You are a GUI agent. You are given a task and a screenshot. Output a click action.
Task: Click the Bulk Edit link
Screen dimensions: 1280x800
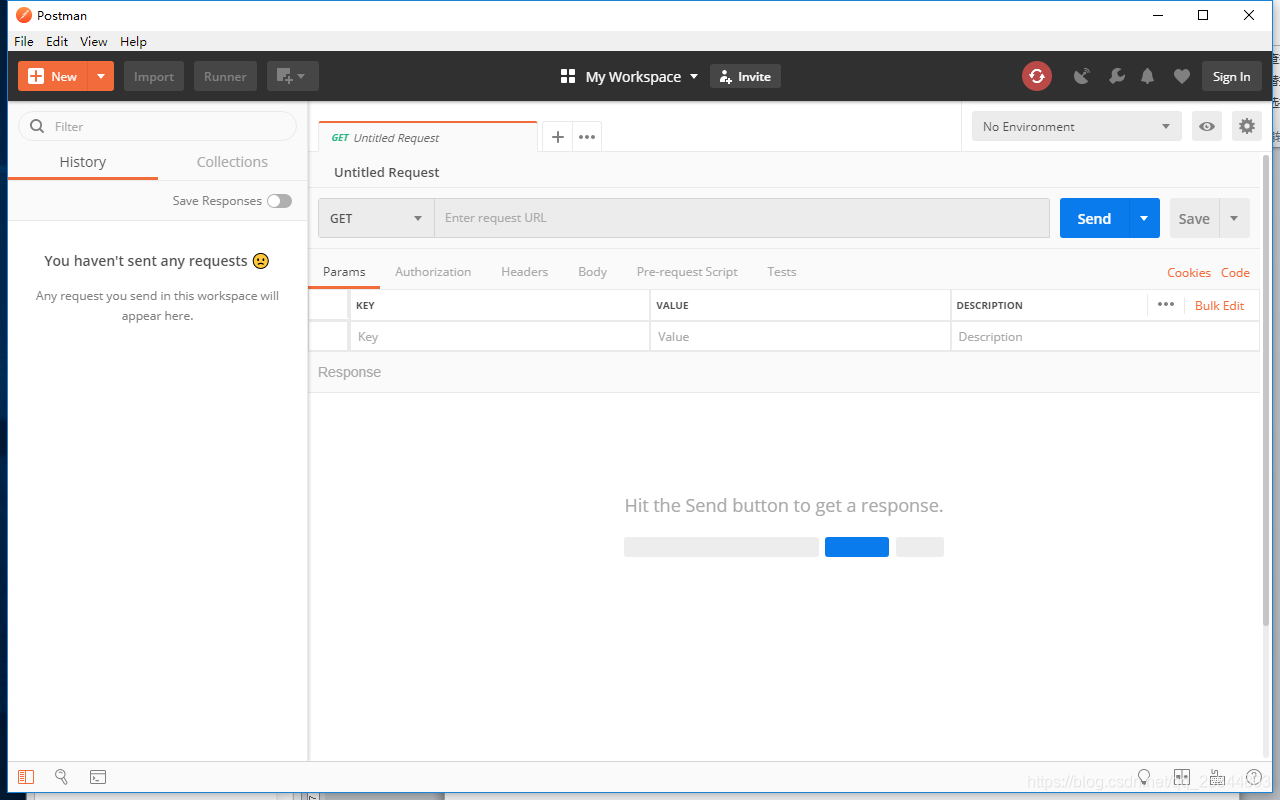coord(1220,305)
